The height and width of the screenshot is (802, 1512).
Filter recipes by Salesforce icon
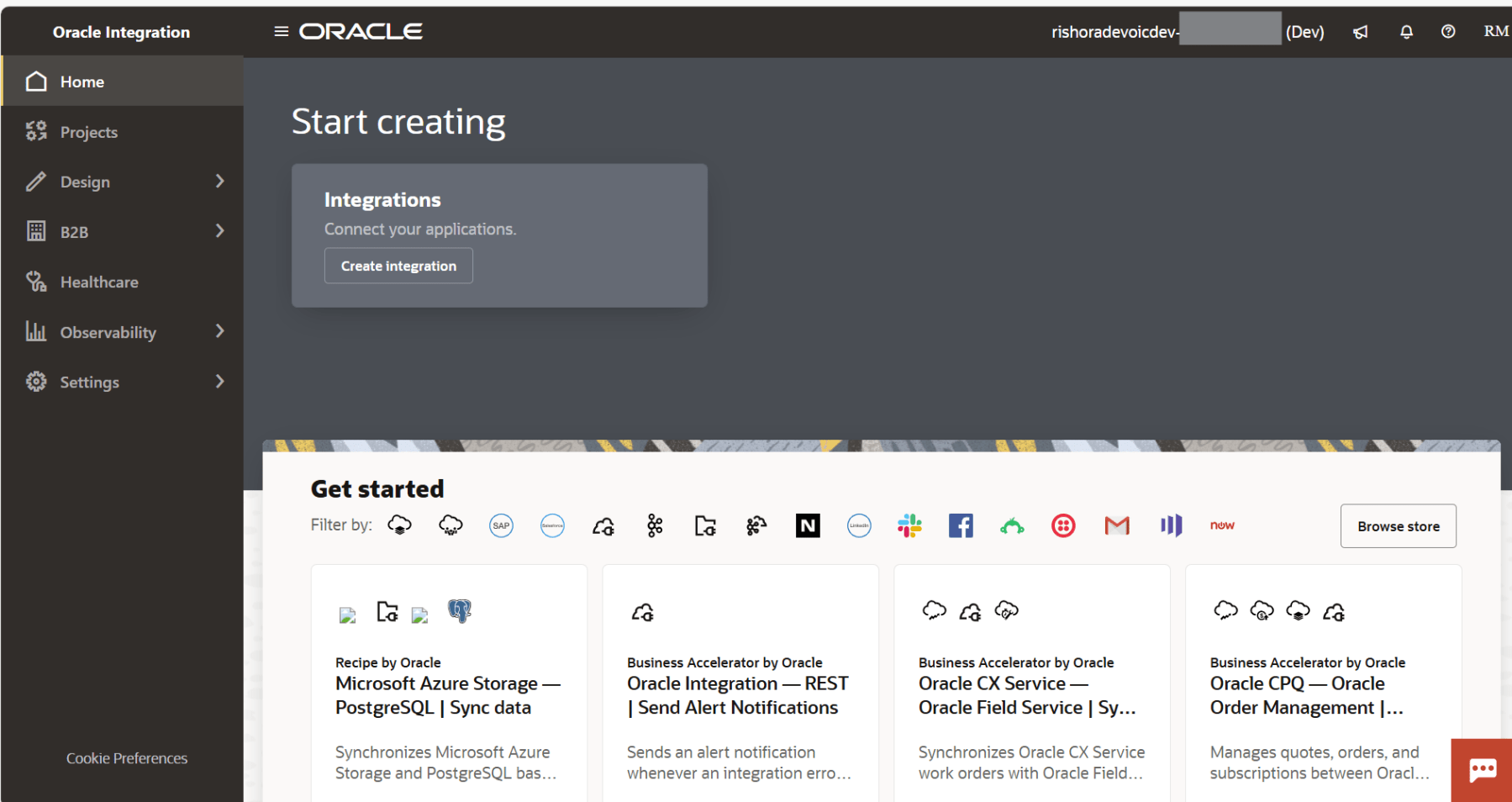(x=552, y=525)
